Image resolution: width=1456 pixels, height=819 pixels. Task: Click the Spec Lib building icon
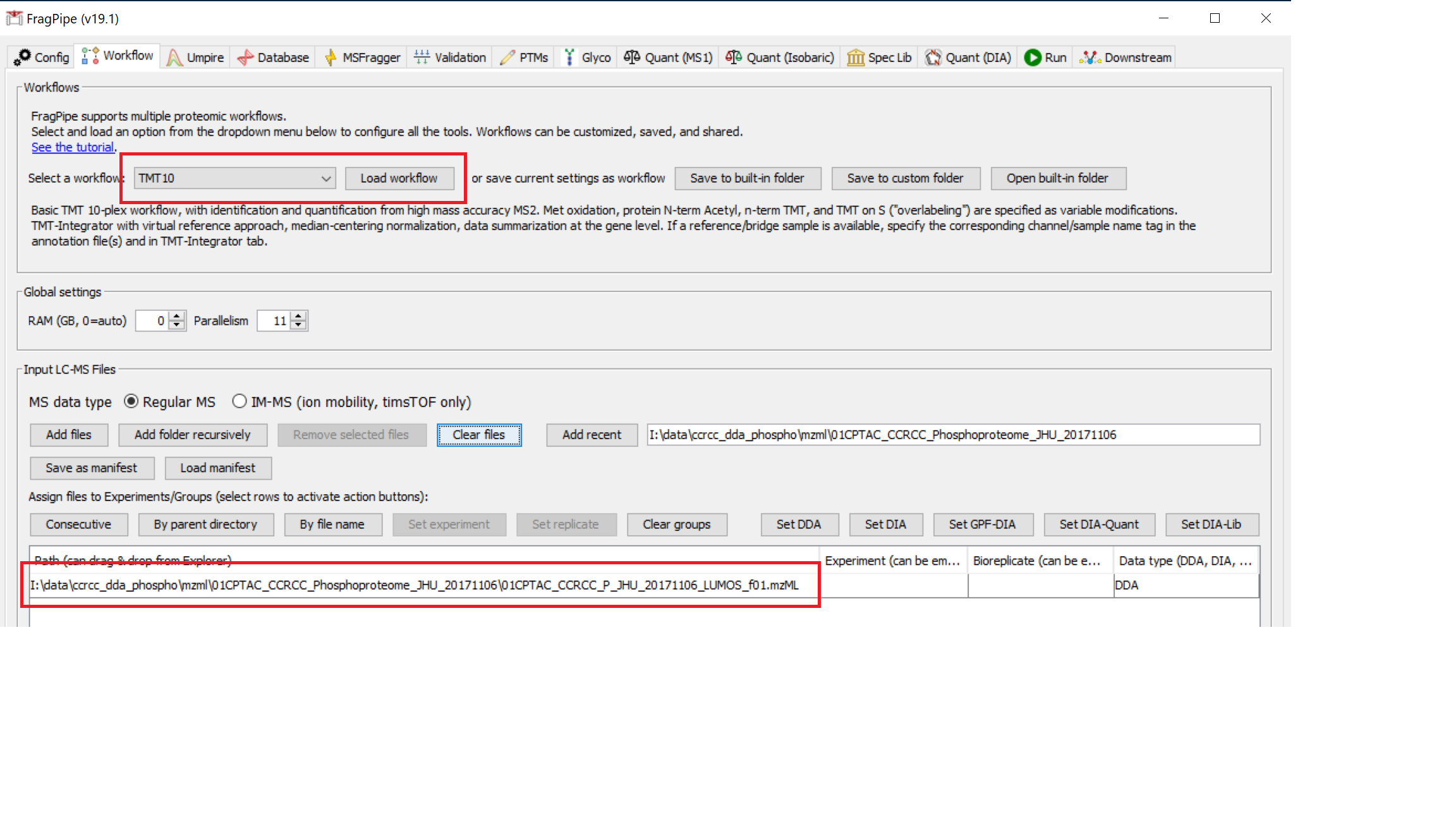(856, 58)
